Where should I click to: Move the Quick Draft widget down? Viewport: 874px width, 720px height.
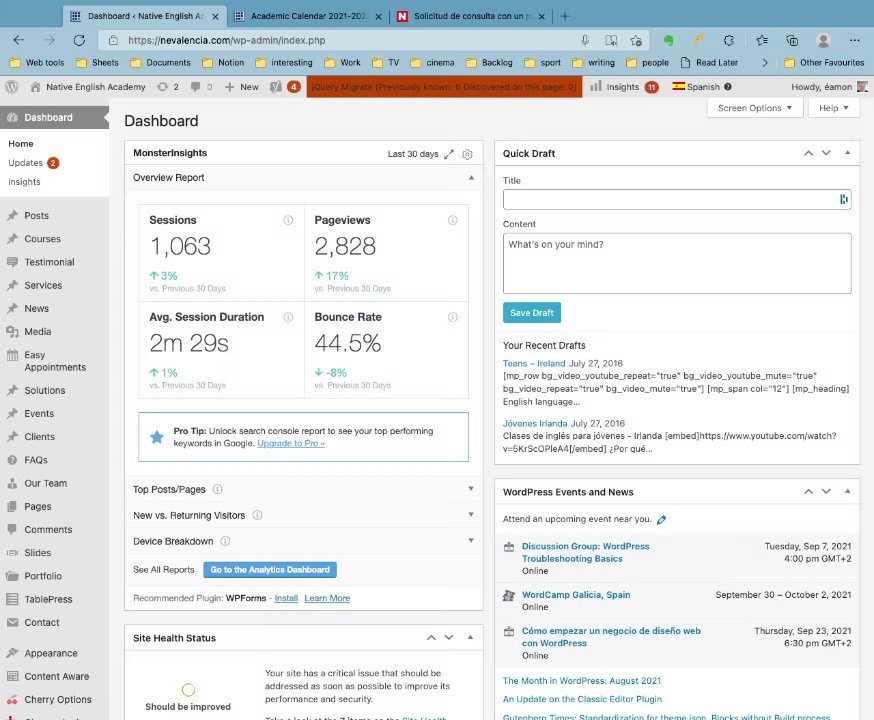click(x=826, y=153)
